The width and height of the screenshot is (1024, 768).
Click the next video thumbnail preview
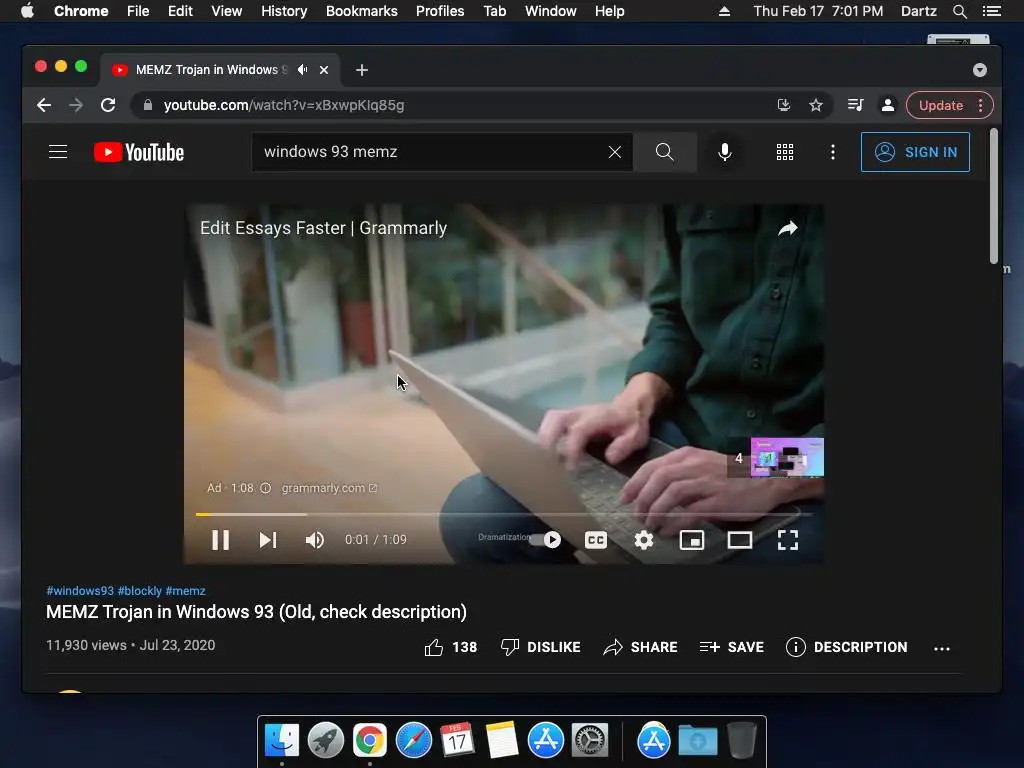point(787,457)
